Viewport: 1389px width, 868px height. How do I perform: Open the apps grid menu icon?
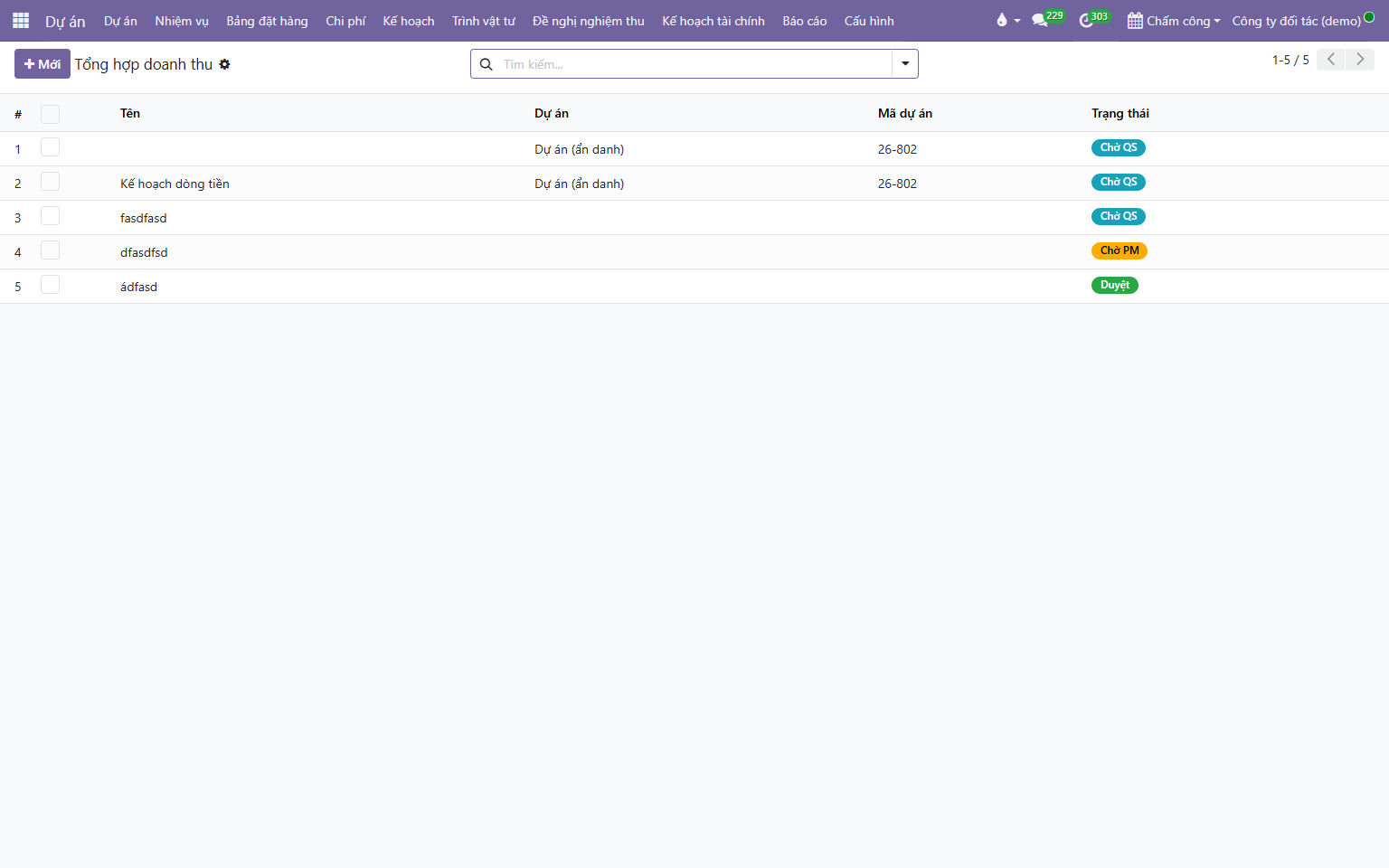pyautogui.click(x=21, y=21)
